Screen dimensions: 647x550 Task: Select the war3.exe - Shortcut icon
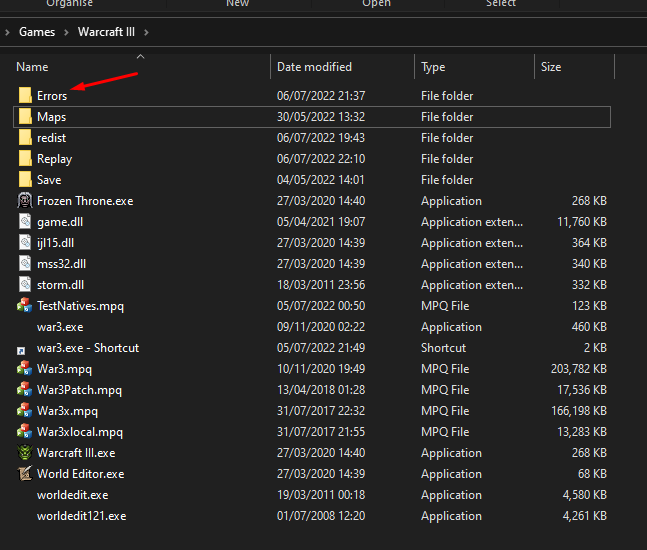[22, 349]
